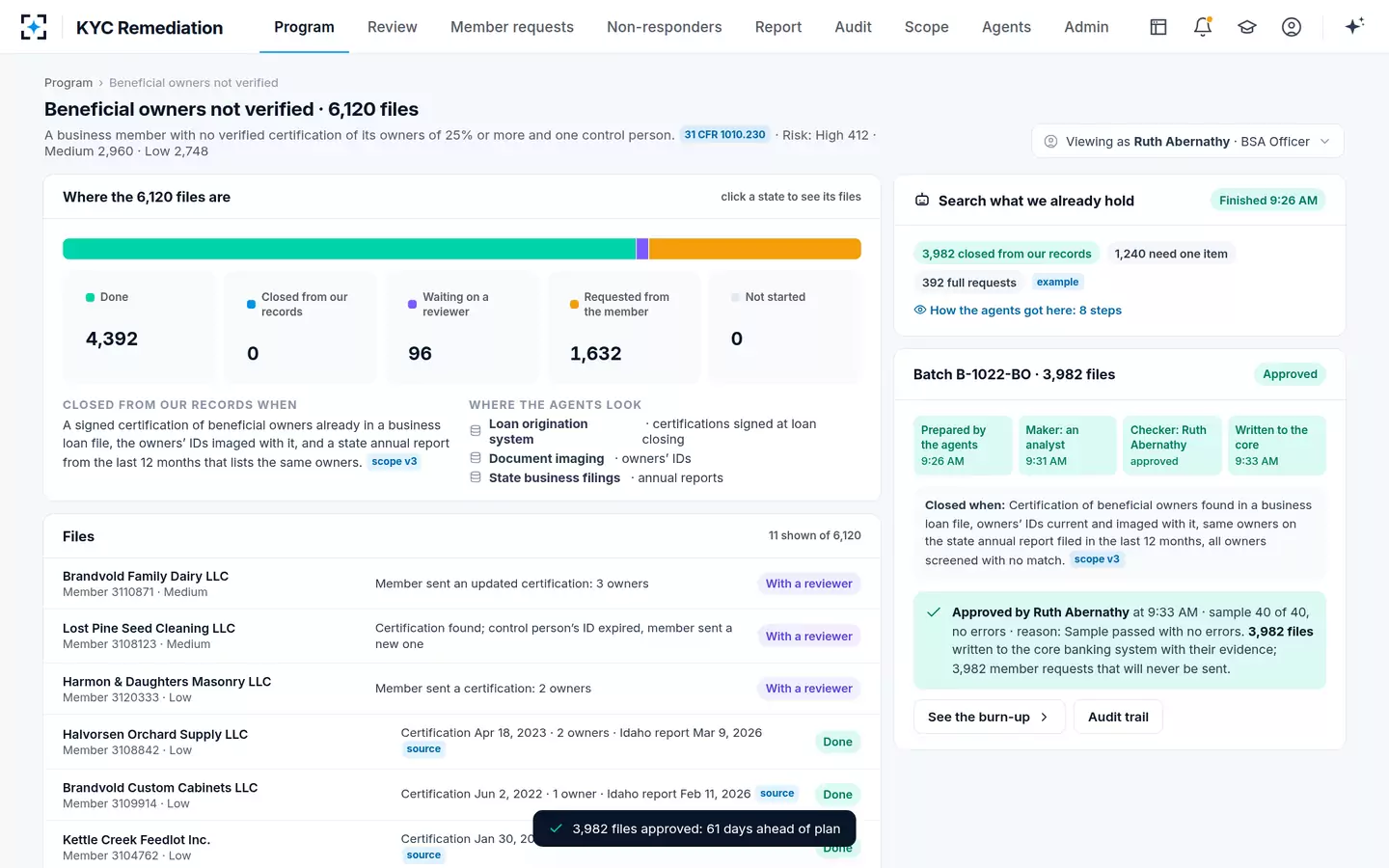The height and width of the screenshot is (868, 1389).
Task: Click the example tag beside 392 full requests
Action: click(1058, 282)
